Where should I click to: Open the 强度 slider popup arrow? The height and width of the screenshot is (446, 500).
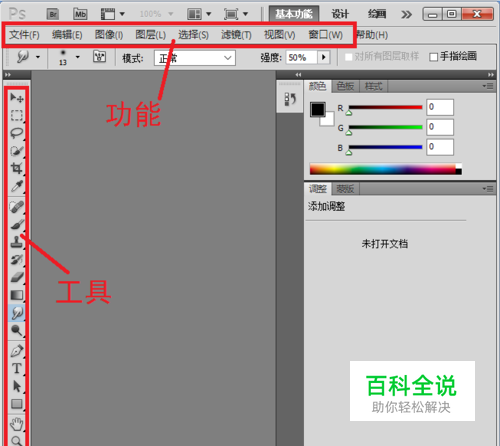(x=324, y=57)
